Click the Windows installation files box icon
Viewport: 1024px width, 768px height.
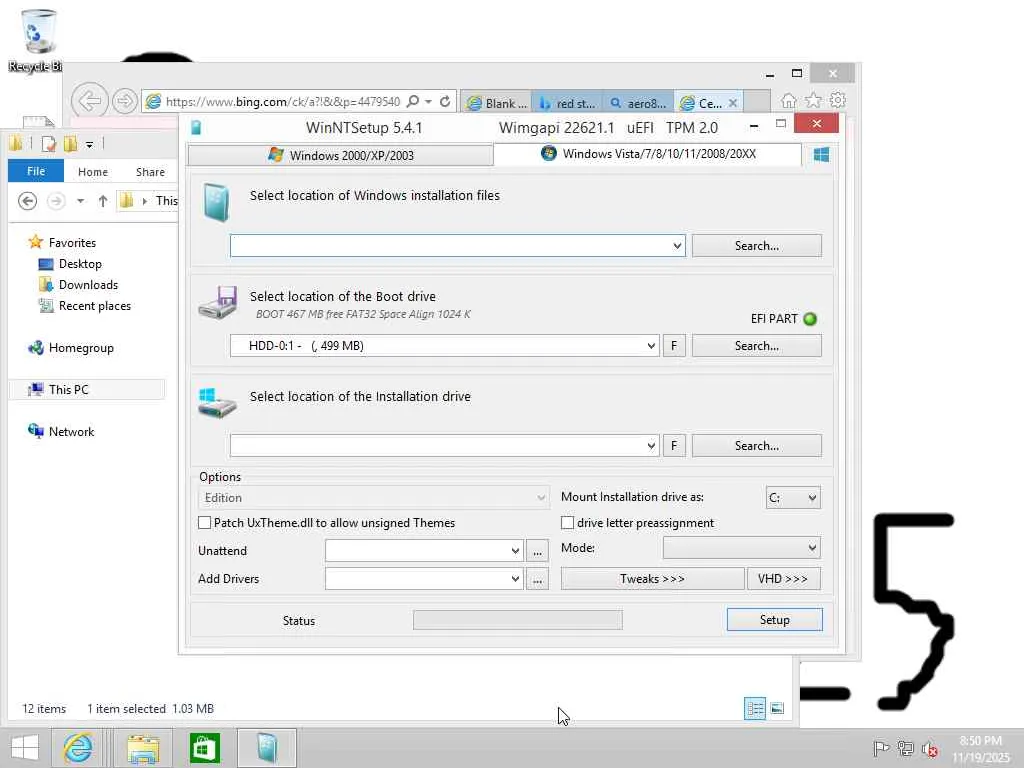(x=216, y=202)
